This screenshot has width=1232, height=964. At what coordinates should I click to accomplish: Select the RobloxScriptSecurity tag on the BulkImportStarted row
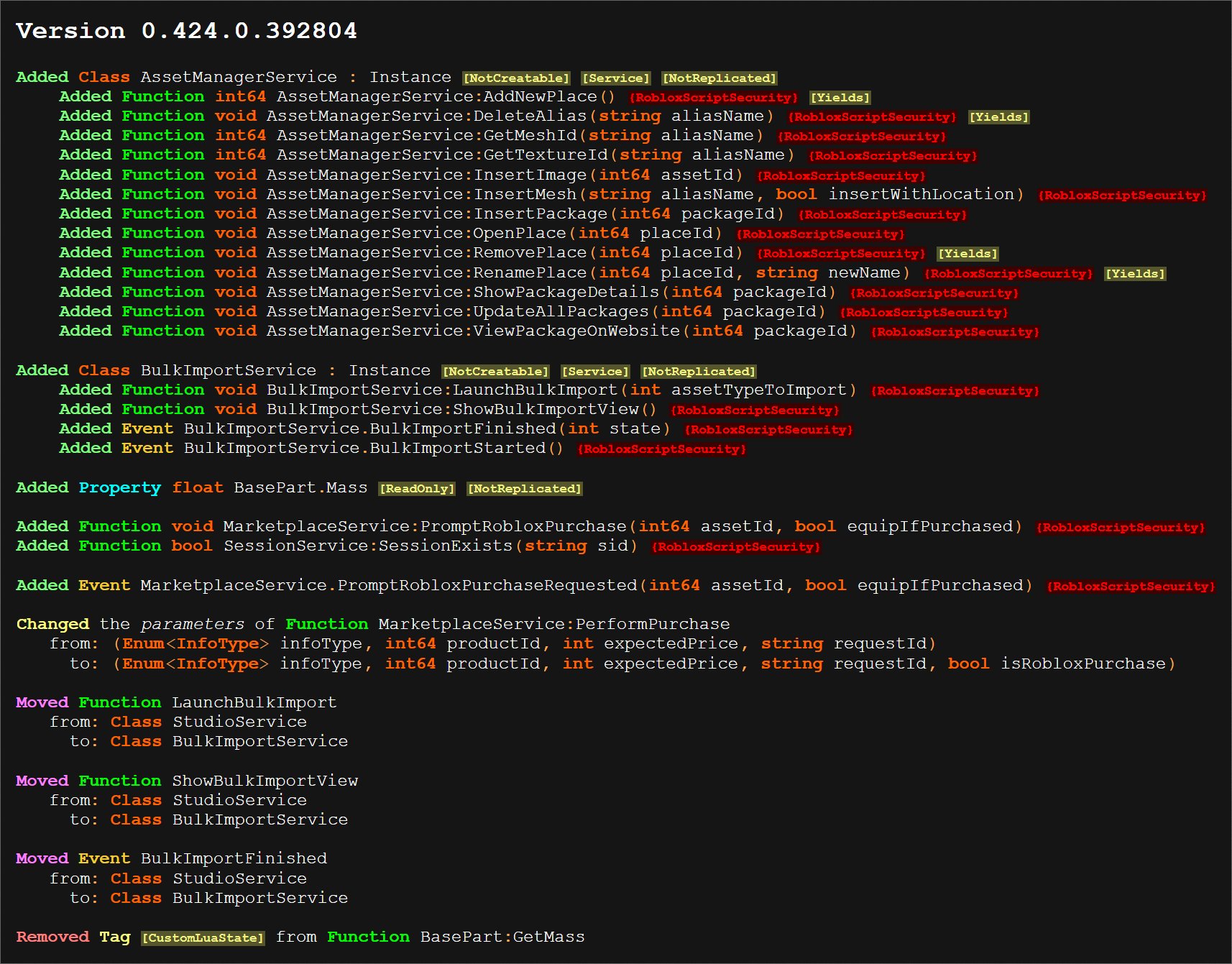coord(662,449)
